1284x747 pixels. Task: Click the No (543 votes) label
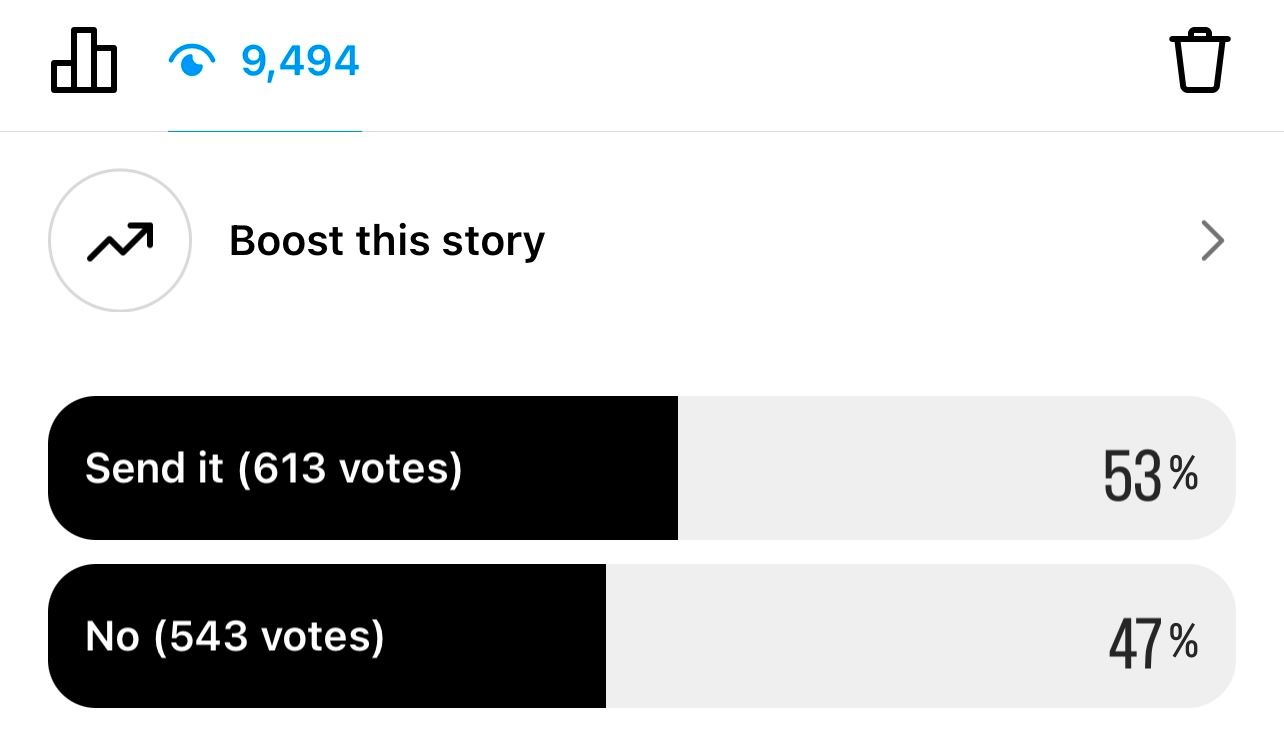coord(234,636)
